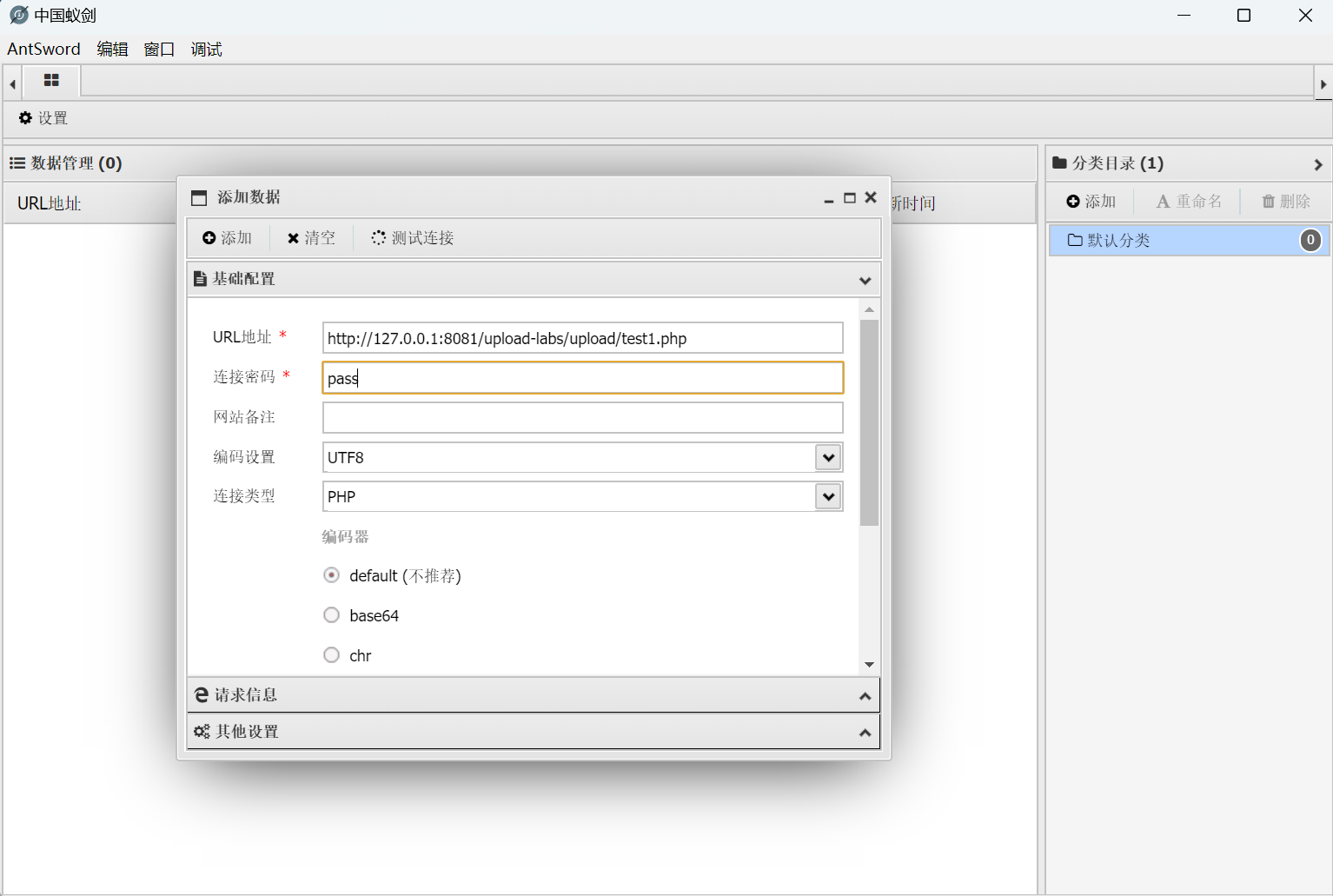Image resolution: width=1333 pixels, height=896 pixels.
Task: Click the 请求信息 browser icon
Action: pyautogui.click(x=202, y=695)
